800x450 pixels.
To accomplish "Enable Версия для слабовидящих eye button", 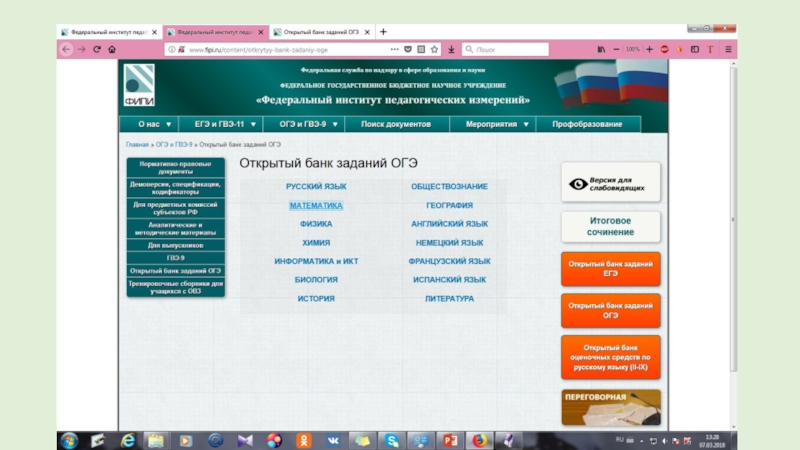I will (611, 182).
